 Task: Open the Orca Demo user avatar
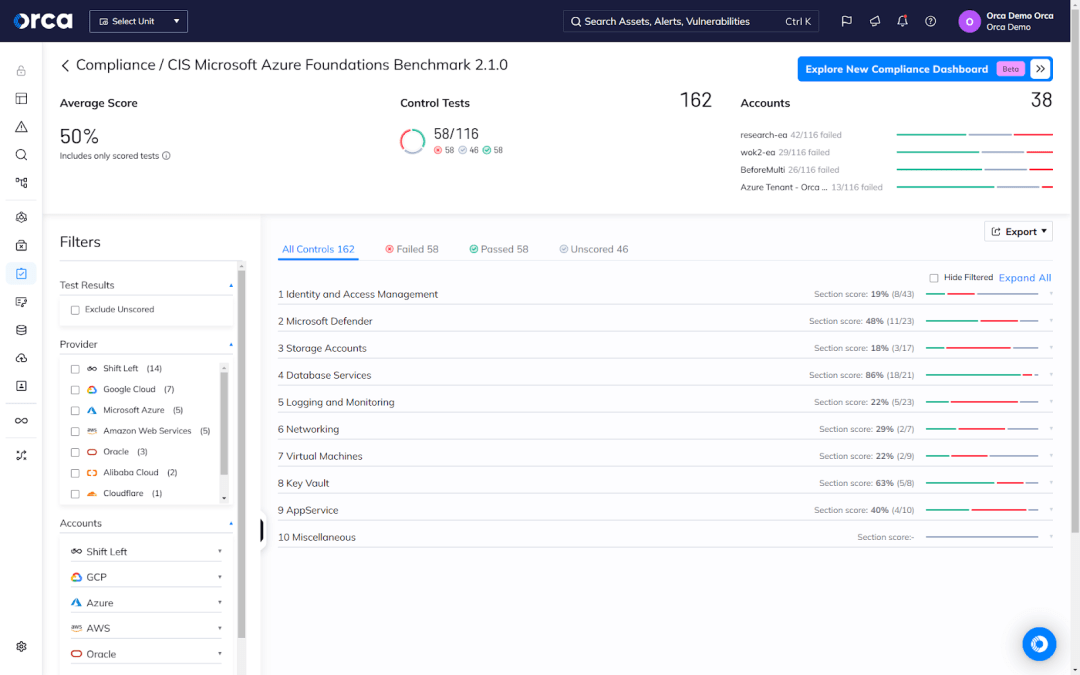(x=969, y=21)
